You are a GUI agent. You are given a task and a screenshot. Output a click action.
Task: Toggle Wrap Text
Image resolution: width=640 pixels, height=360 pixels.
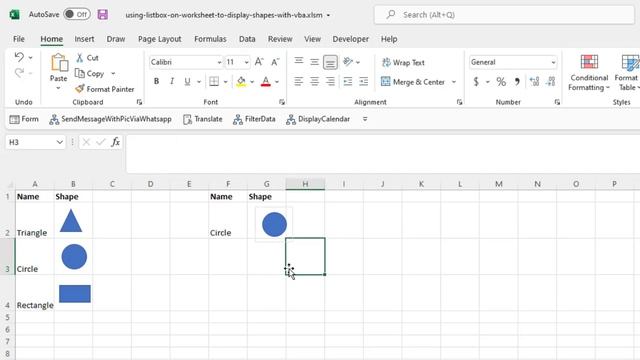click(x=403, y=62)
